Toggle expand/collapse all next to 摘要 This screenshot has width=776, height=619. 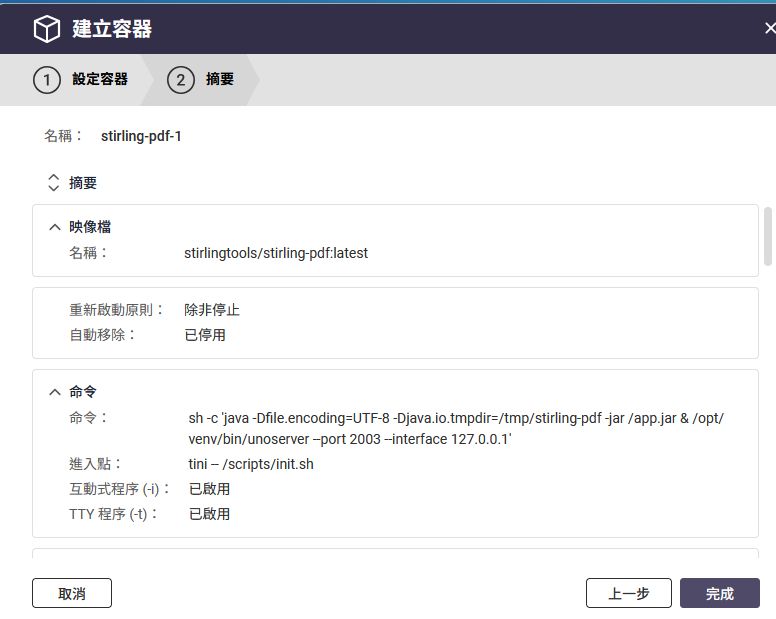tap(53, 183)
